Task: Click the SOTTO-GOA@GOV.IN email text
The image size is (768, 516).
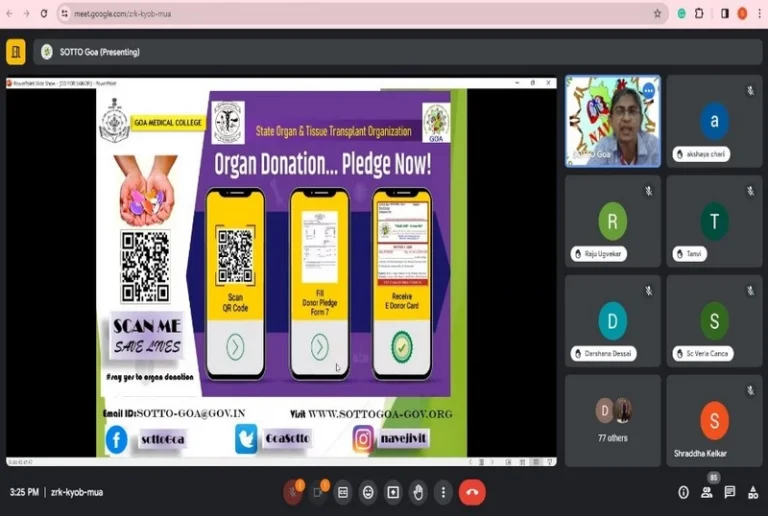Action: 191,413
